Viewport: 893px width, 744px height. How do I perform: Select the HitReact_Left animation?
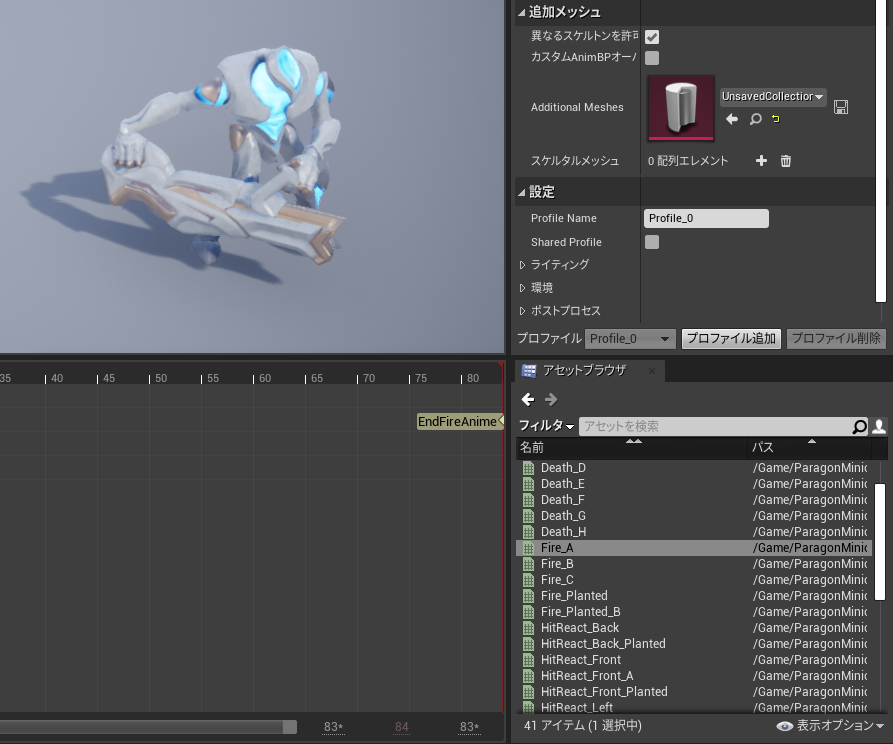[694, 707]
